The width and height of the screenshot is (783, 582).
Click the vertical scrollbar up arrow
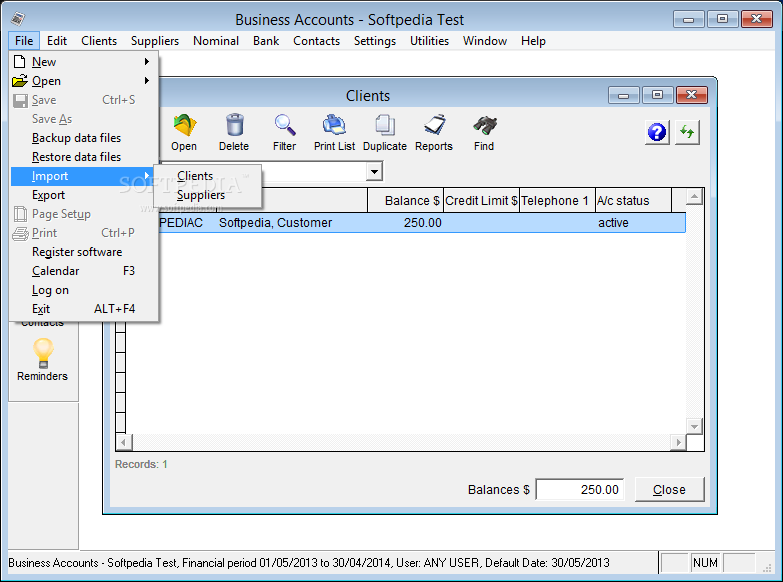pyautogui.click(x=694, y=197)
